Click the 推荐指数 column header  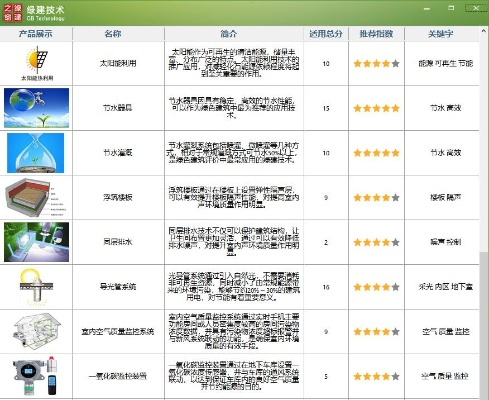(376, 34)
